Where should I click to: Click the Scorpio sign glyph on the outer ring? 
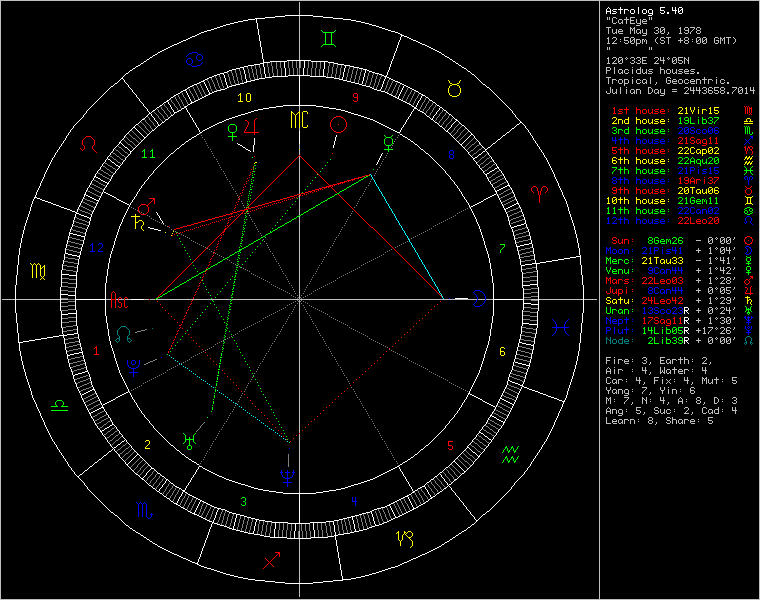coord(144,510)
